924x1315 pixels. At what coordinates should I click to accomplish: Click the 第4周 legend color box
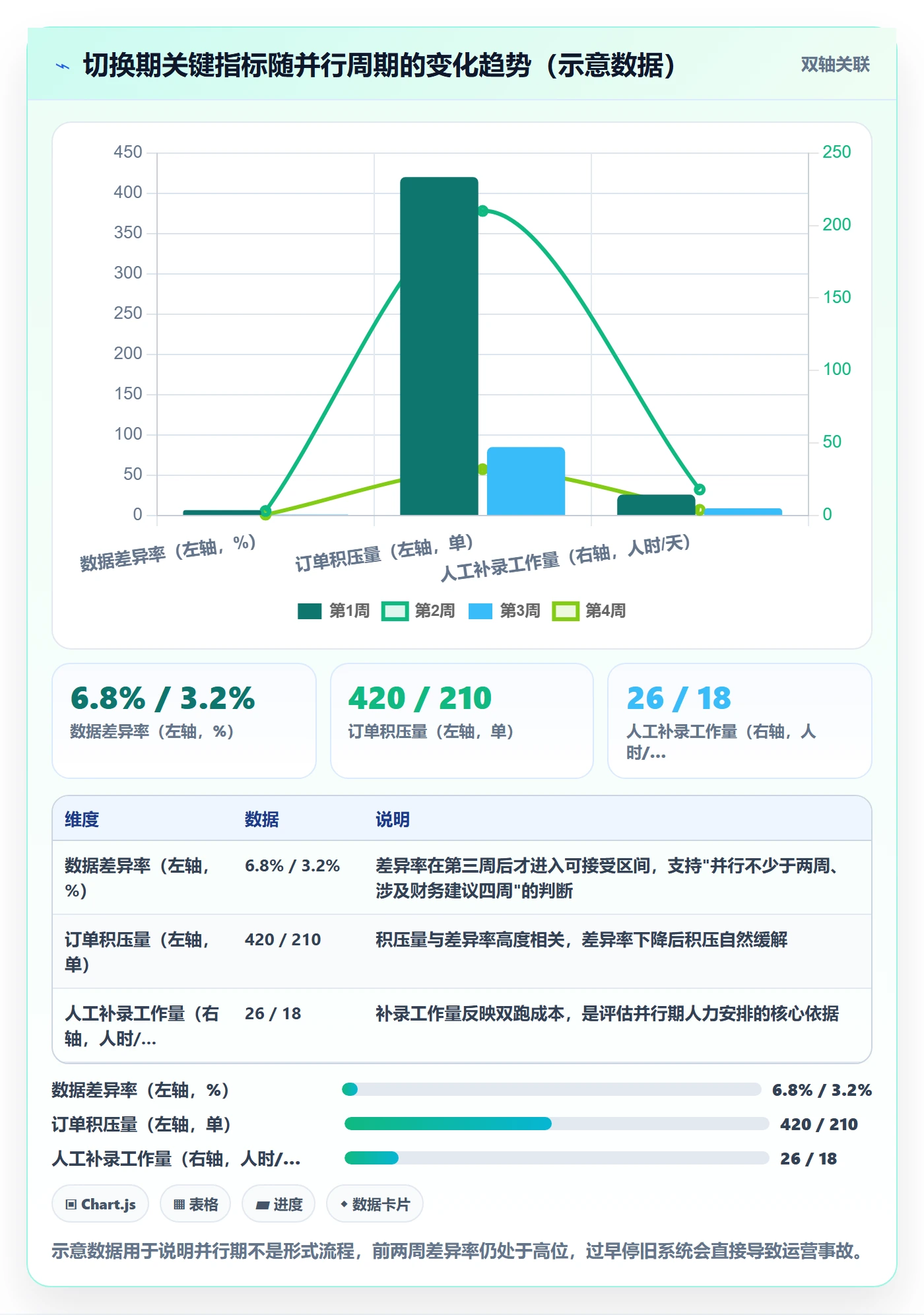(566, 611)
